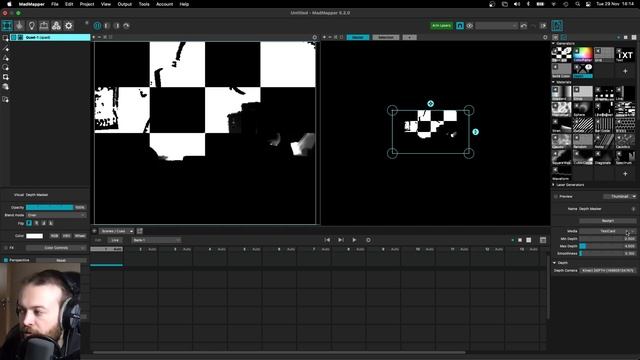
Task: Open the Scenes / Cues dropdown
Action: pyautogui.click(x=117, y=231)
